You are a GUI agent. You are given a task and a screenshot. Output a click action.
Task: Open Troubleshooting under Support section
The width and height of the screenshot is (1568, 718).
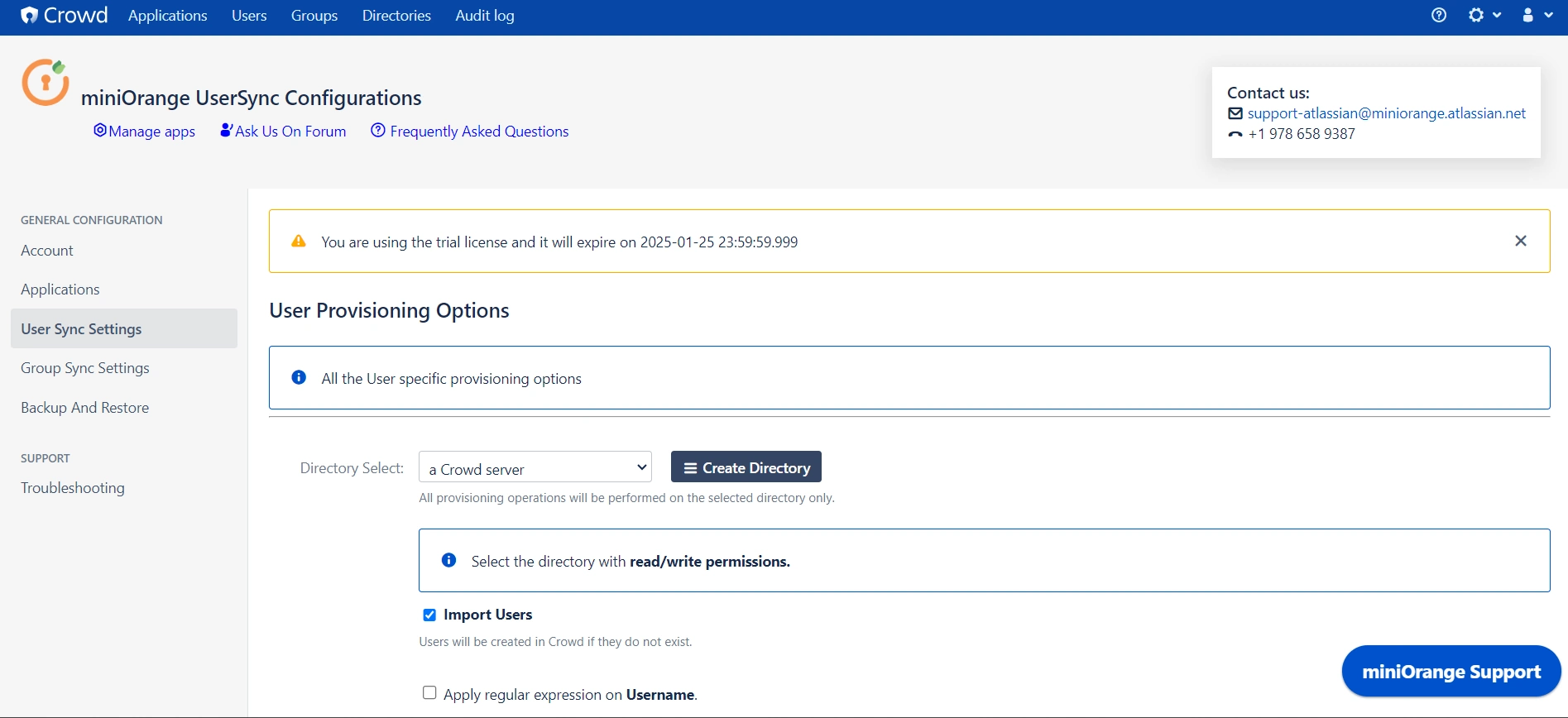click(x=73, y=488)
